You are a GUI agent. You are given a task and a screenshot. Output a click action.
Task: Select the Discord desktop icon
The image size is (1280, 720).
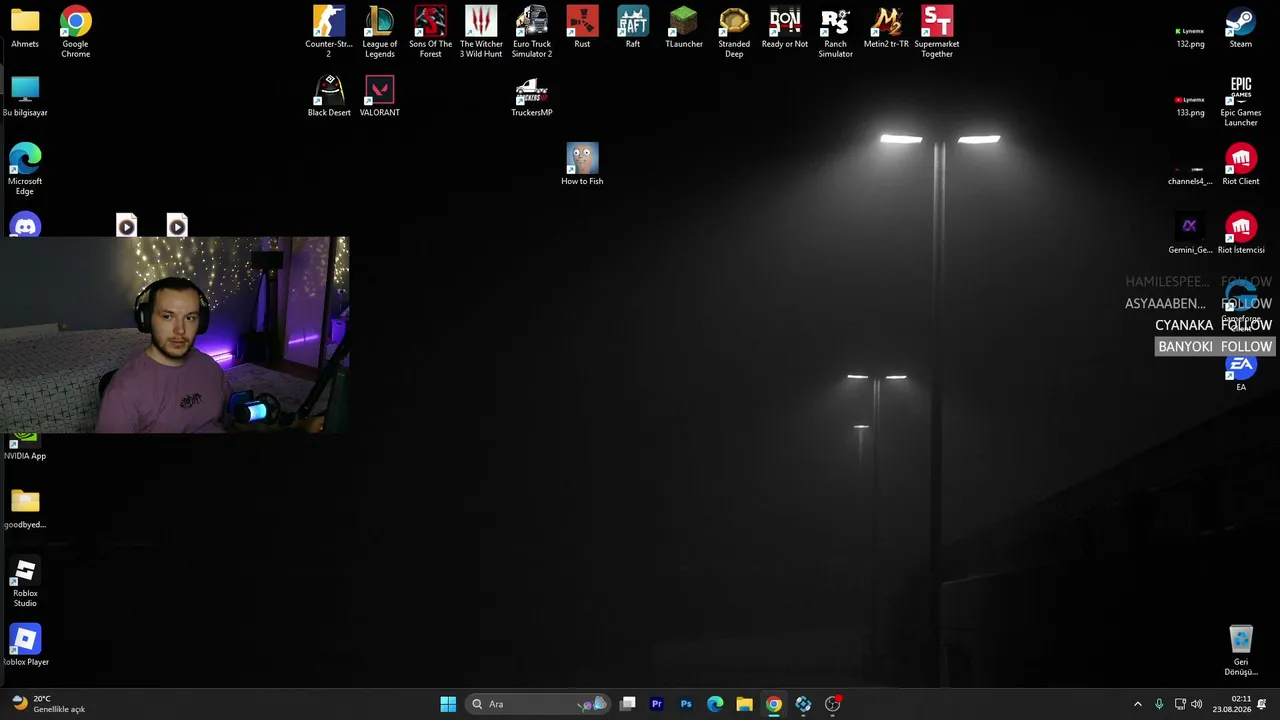(25, 225)
